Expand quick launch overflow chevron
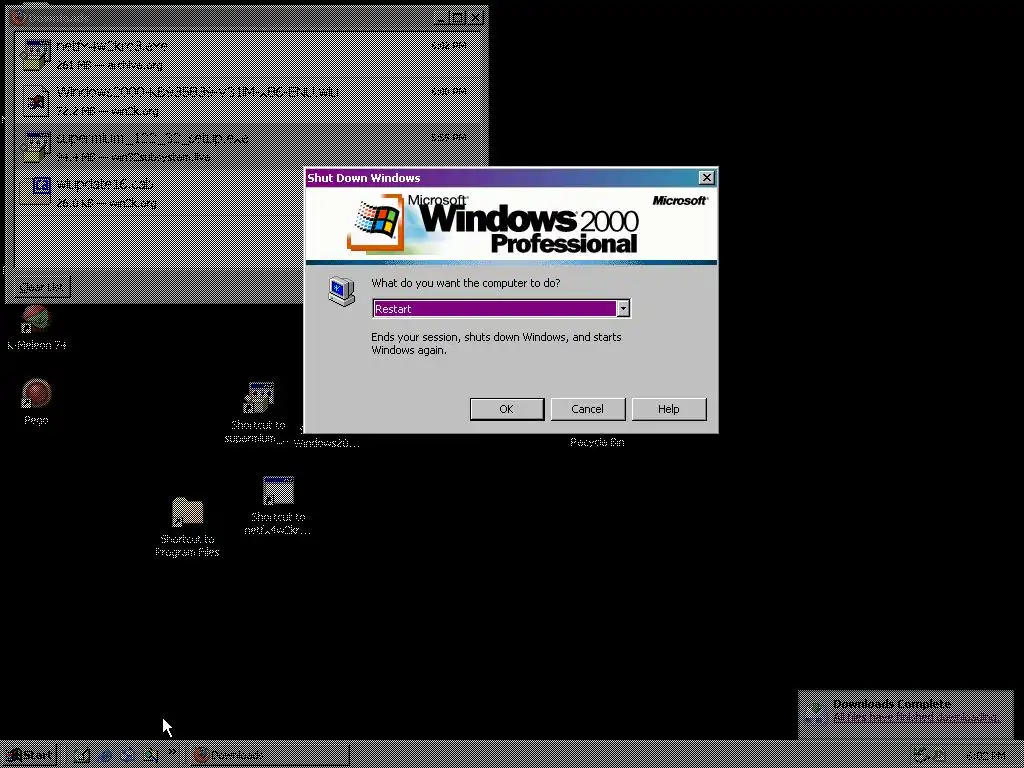 tap(172, 752)
